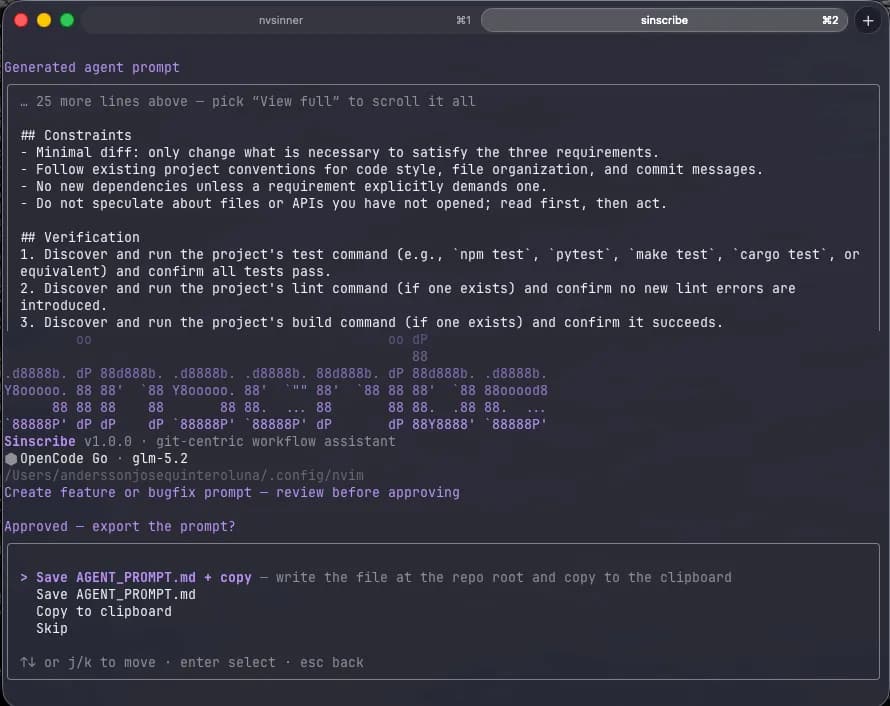The image size is (890, 706).
Task: Click the "esc back" hint text
Action: pyautogui.click(x=331, y=662)
